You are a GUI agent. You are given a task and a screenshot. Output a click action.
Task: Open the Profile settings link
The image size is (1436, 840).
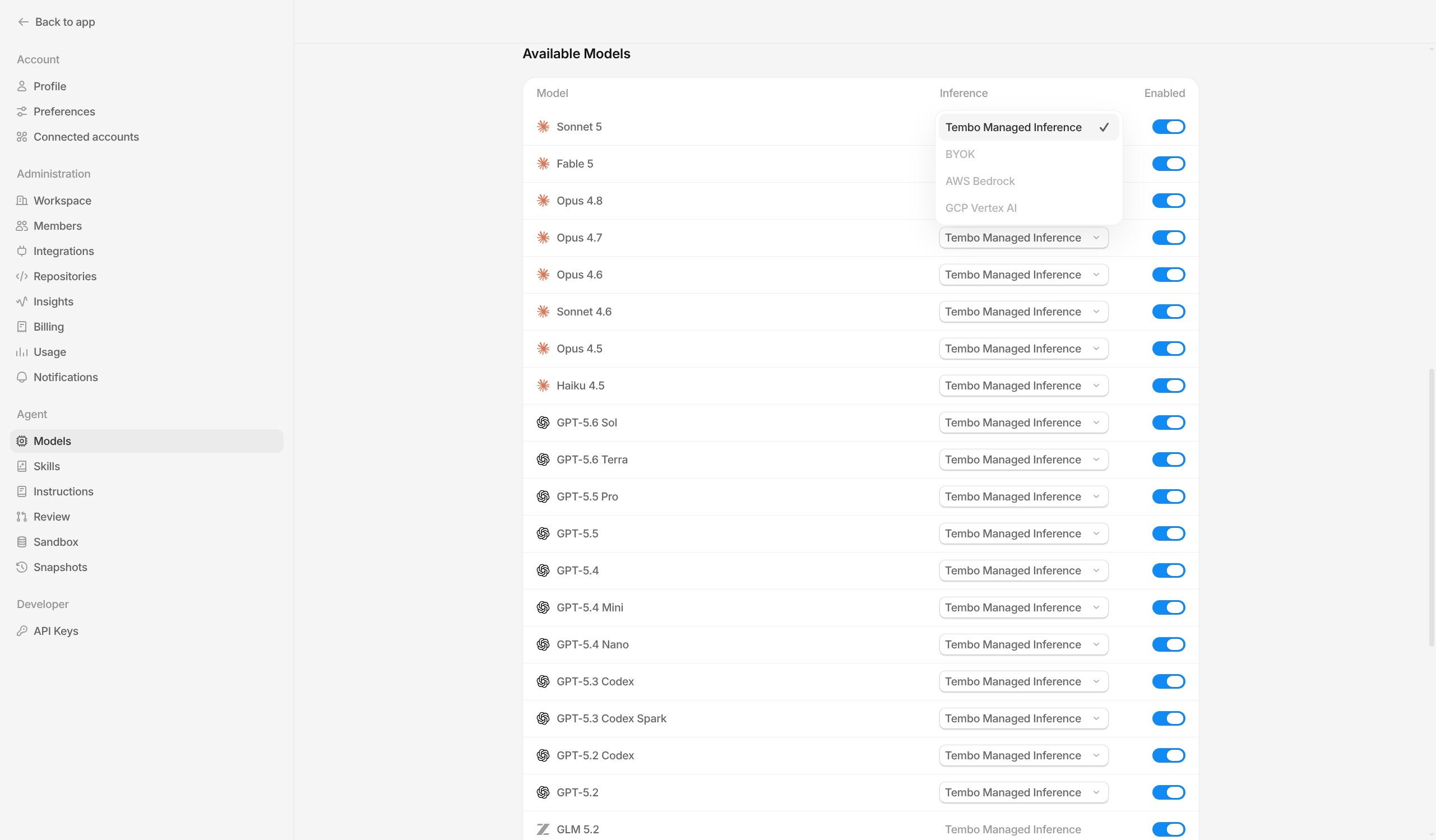[x=146, y=86]
